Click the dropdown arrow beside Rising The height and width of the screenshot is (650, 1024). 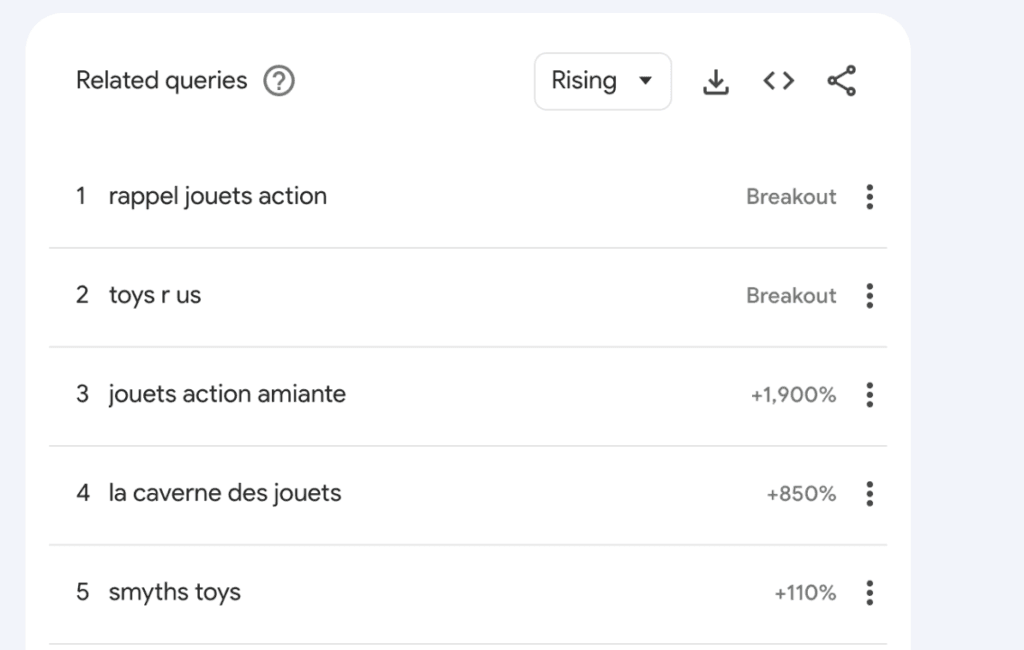coord(647,82)
